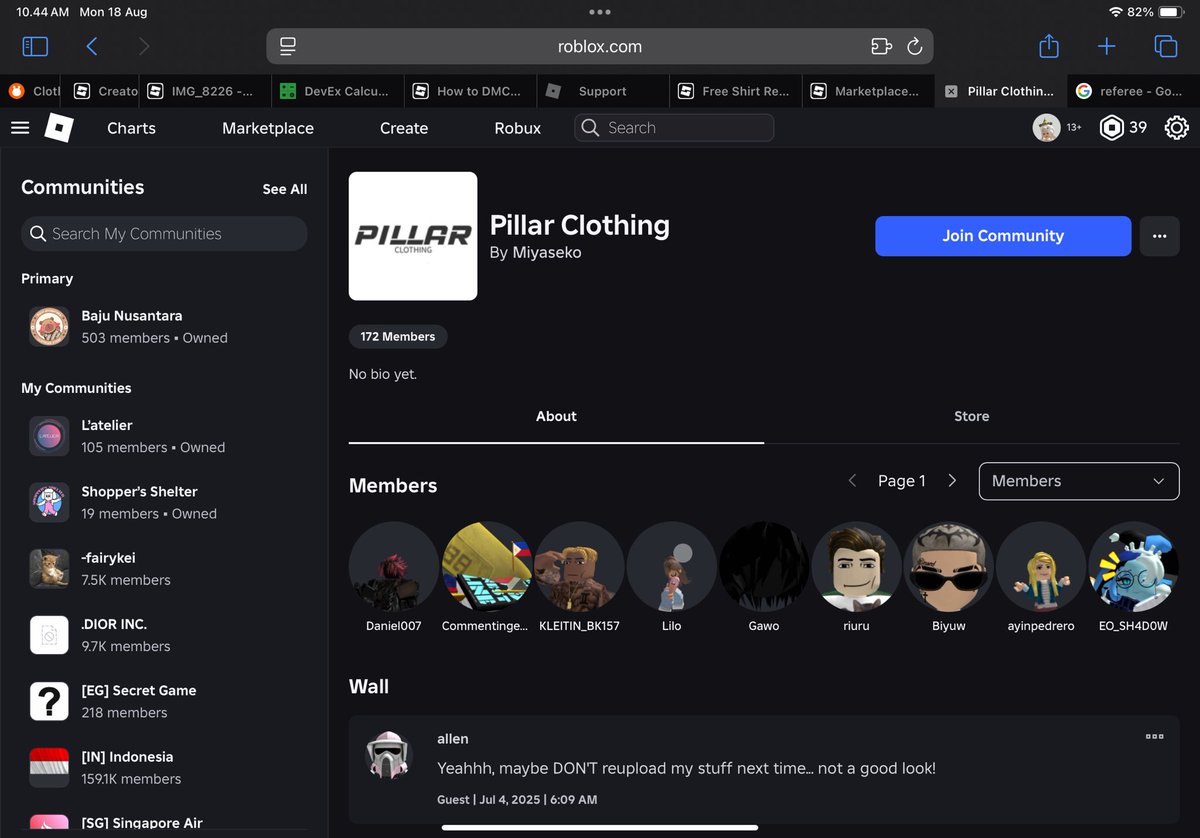The width and height of the screenshot is (1200, 838).
Task: Open a new tab with the plus icon
Action: (x=1107, y=46)
